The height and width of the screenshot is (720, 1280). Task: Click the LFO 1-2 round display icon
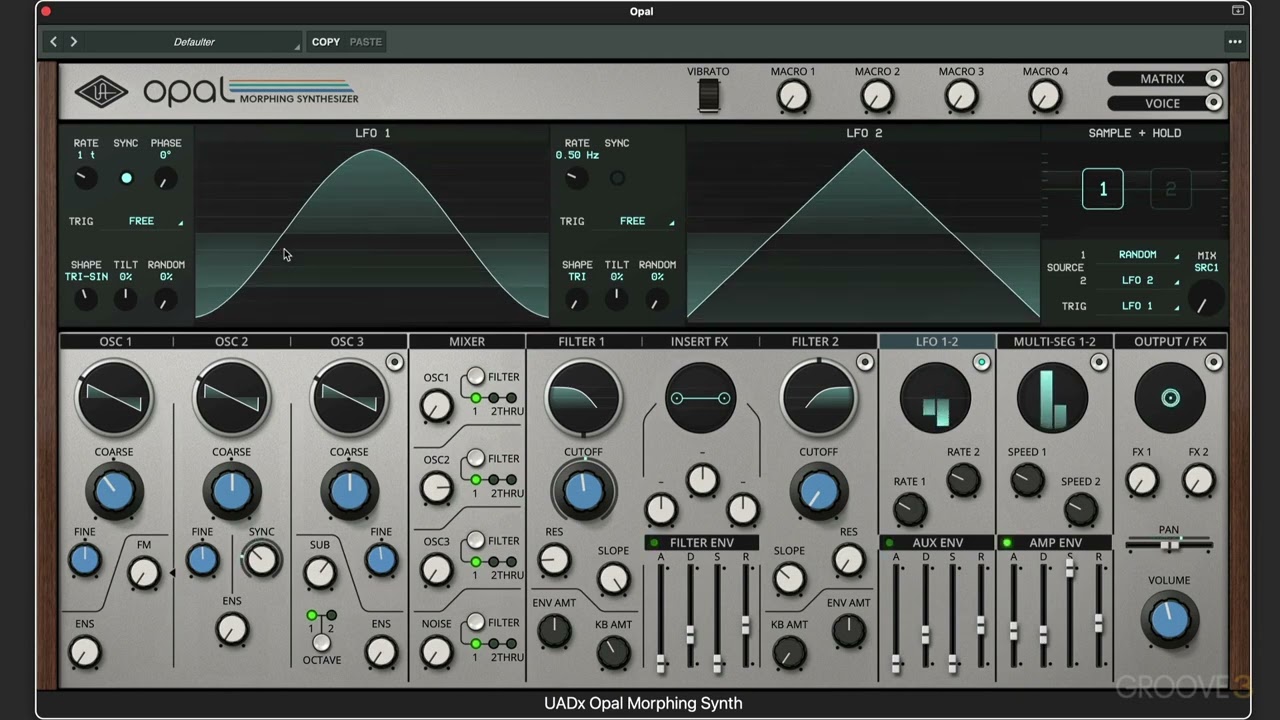click(x=936, y=398)
